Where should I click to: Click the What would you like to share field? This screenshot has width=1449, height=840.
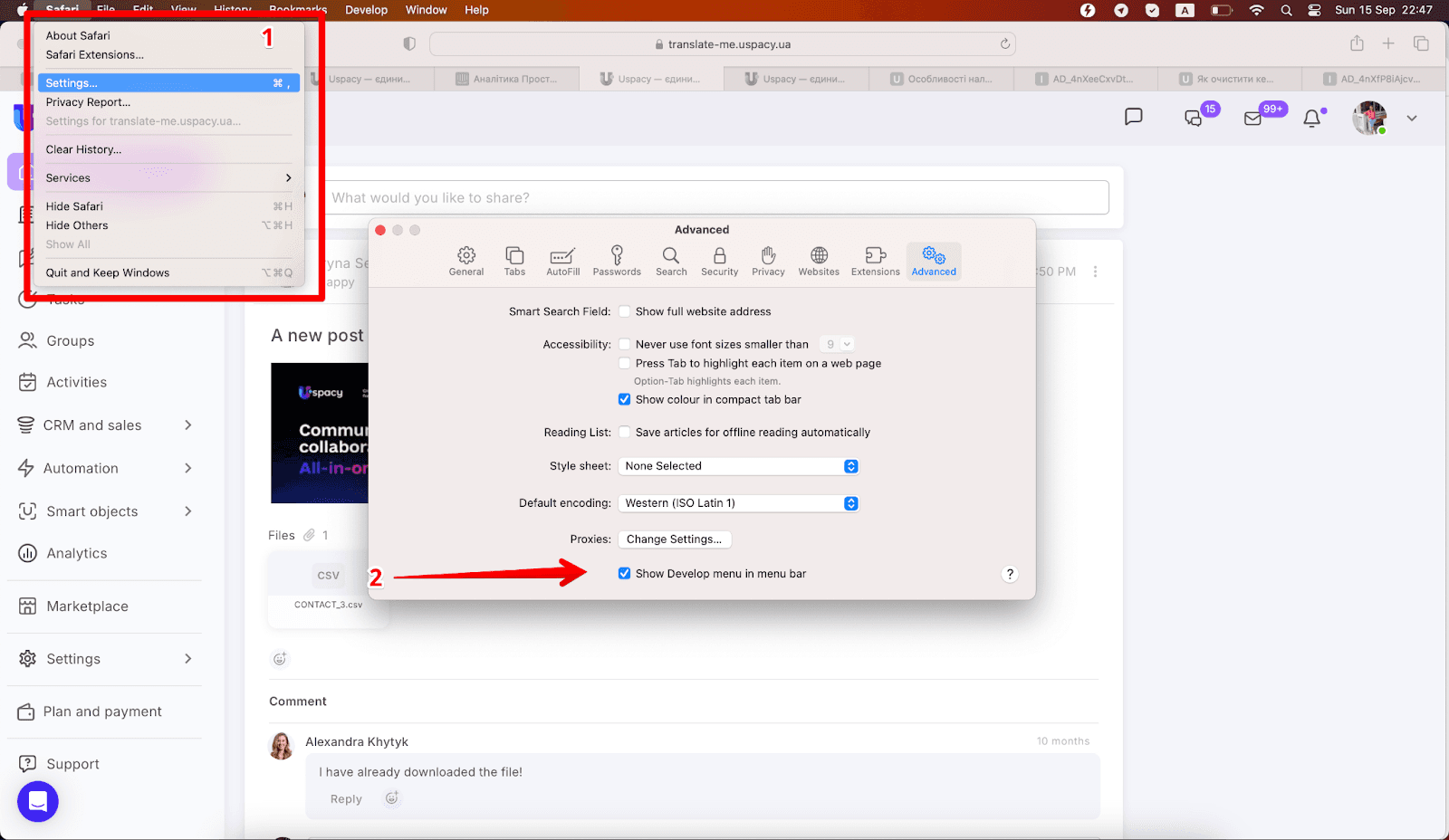coord(715,197)
